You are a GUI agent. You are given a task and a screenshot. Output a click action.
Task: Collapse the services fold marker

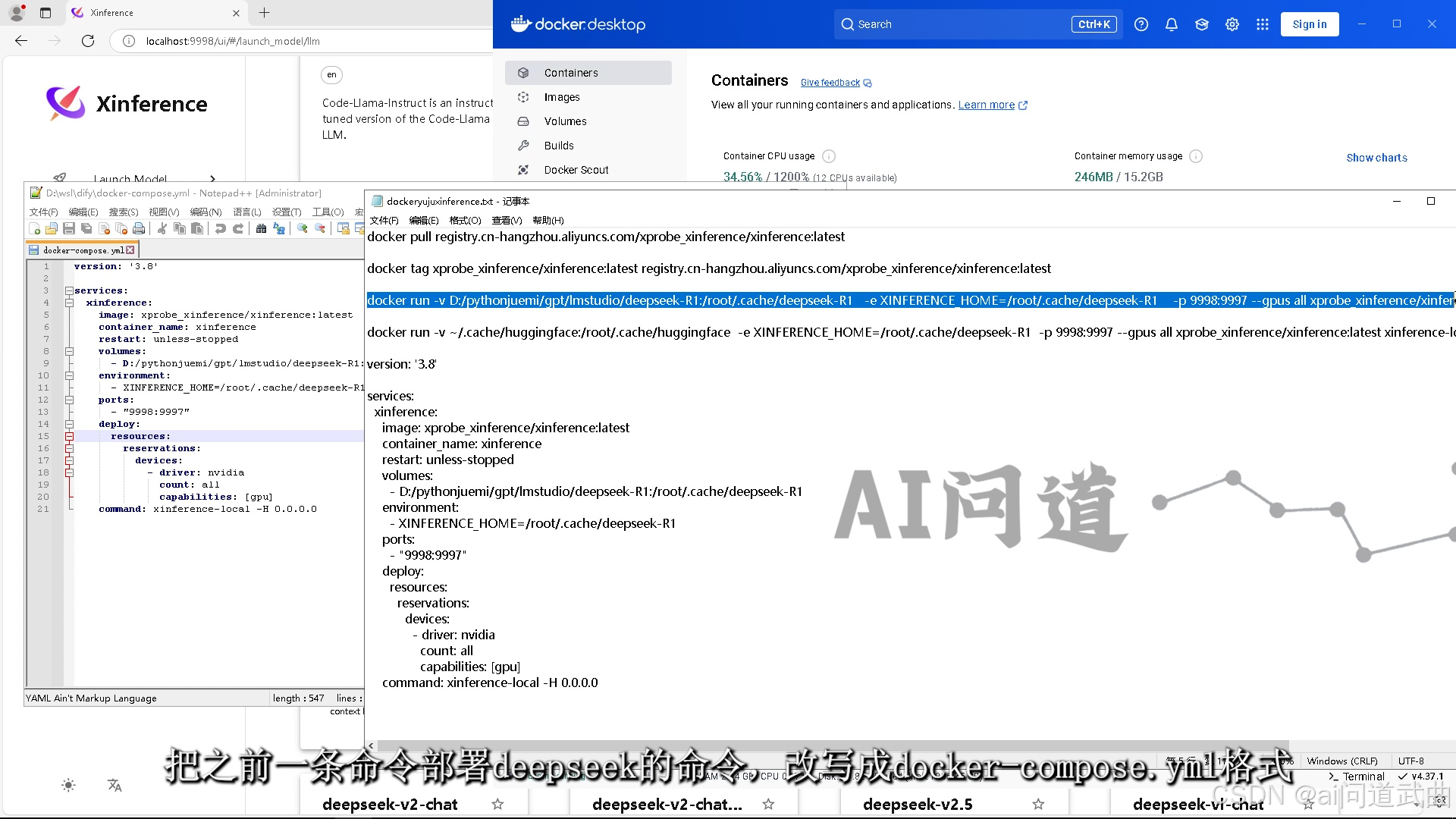(x=69, y=290)
